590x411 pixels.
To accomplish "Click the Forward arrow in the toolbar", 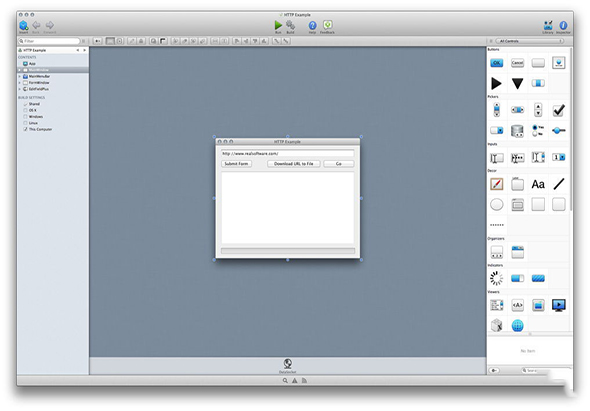I will [49, 25].
